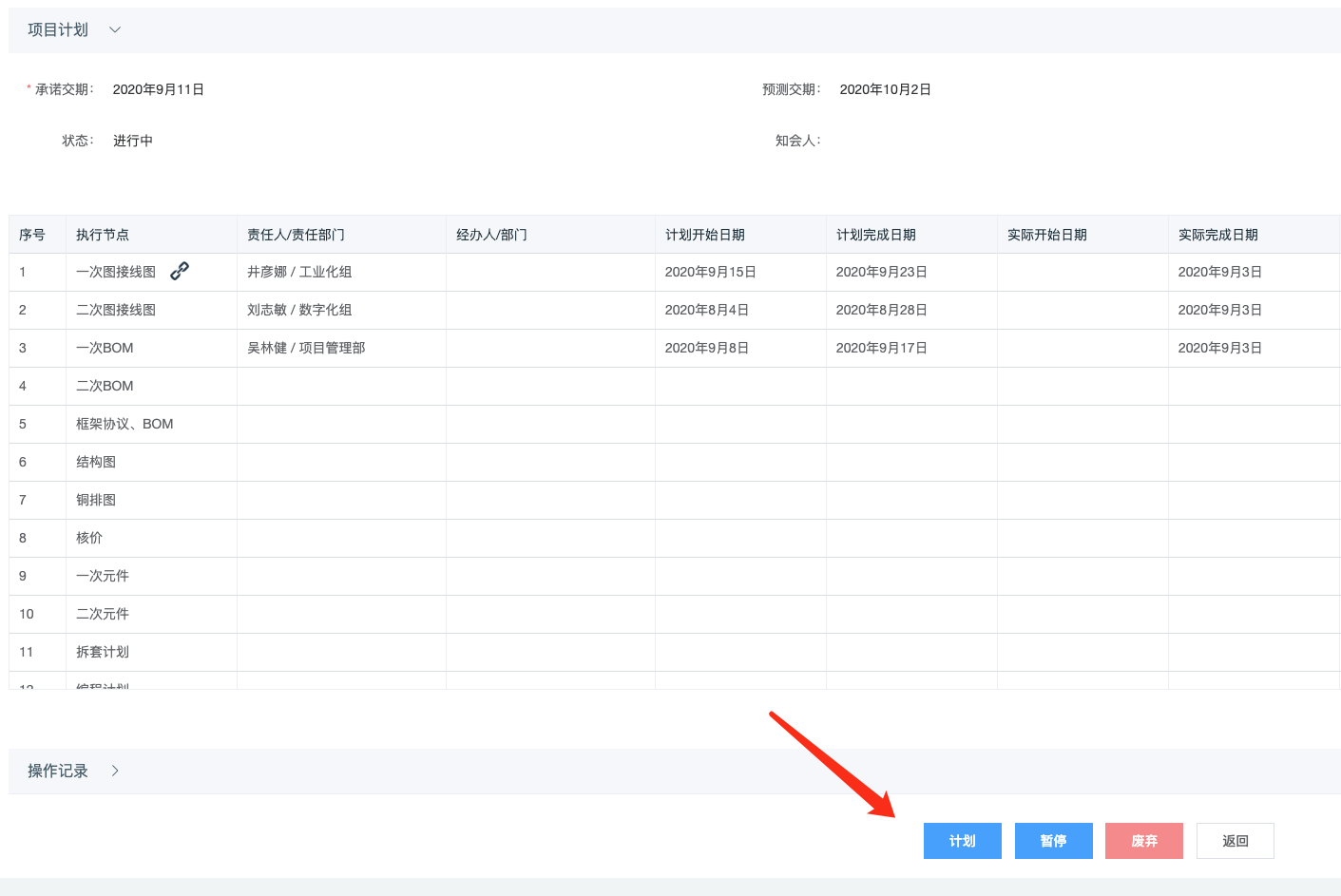Click 吴林健 / 项目管理部 cell
The height and width of the screenshot is (896, 1341).
pyautogui.click(x=306, y=348)
